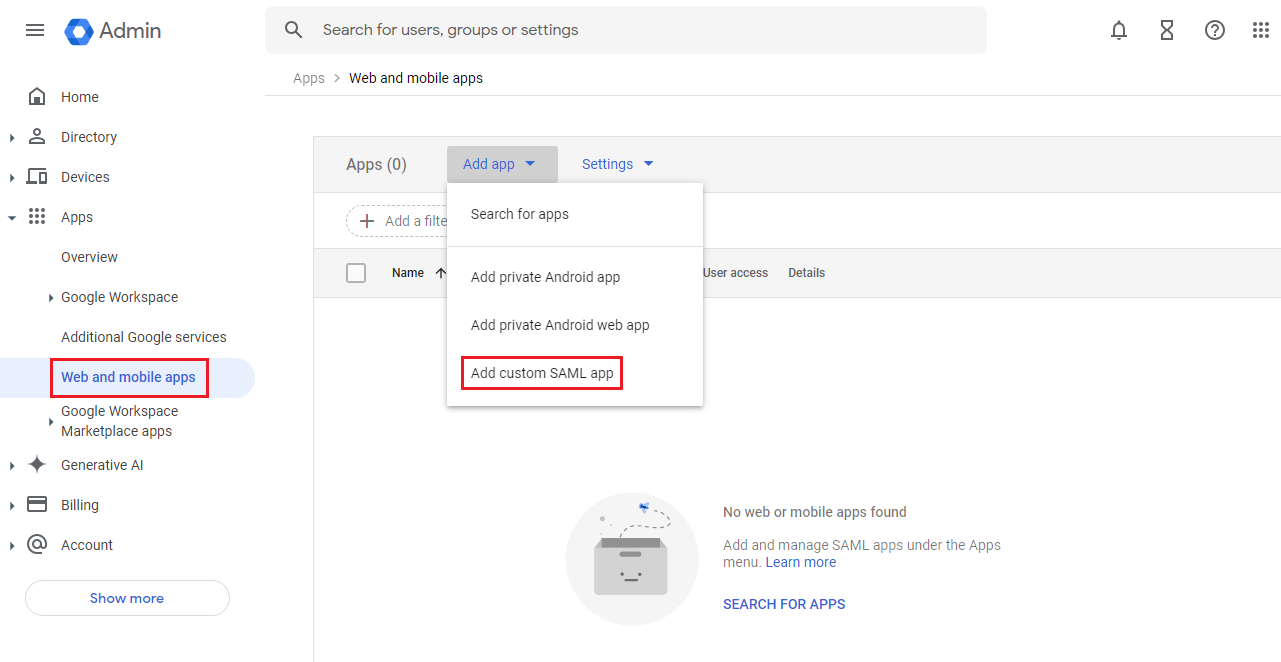Expand the Devices section
This screenshot has height=662, width=1281.
pos(12,178)
